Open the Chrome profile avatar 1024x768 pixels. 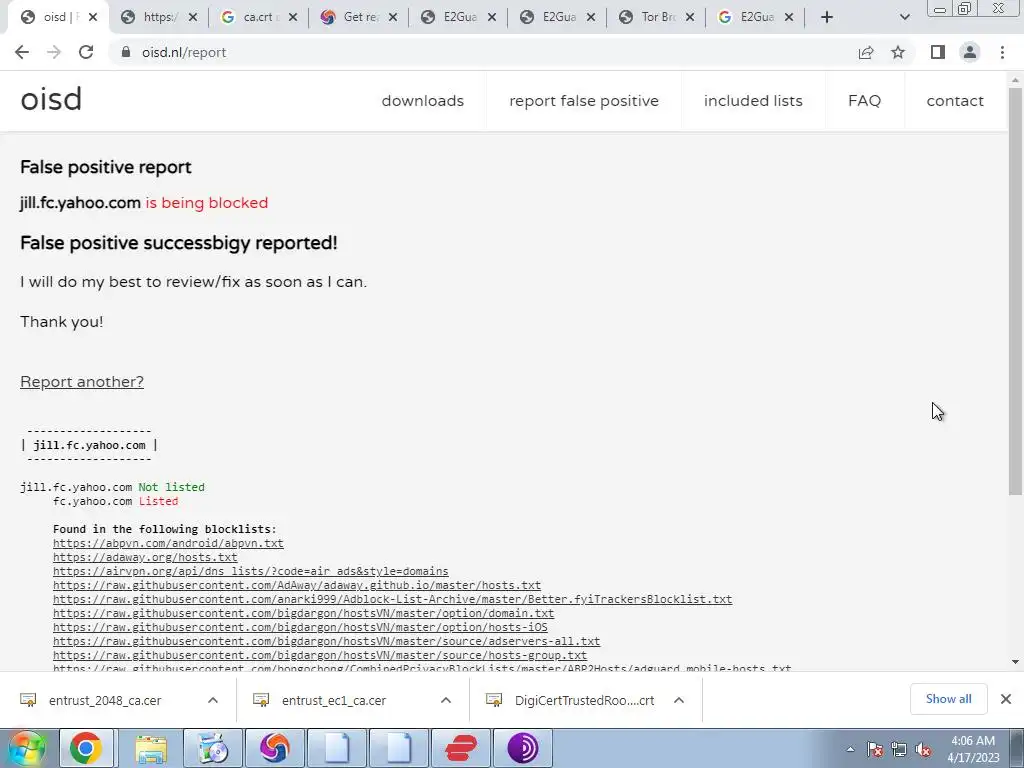970,52
